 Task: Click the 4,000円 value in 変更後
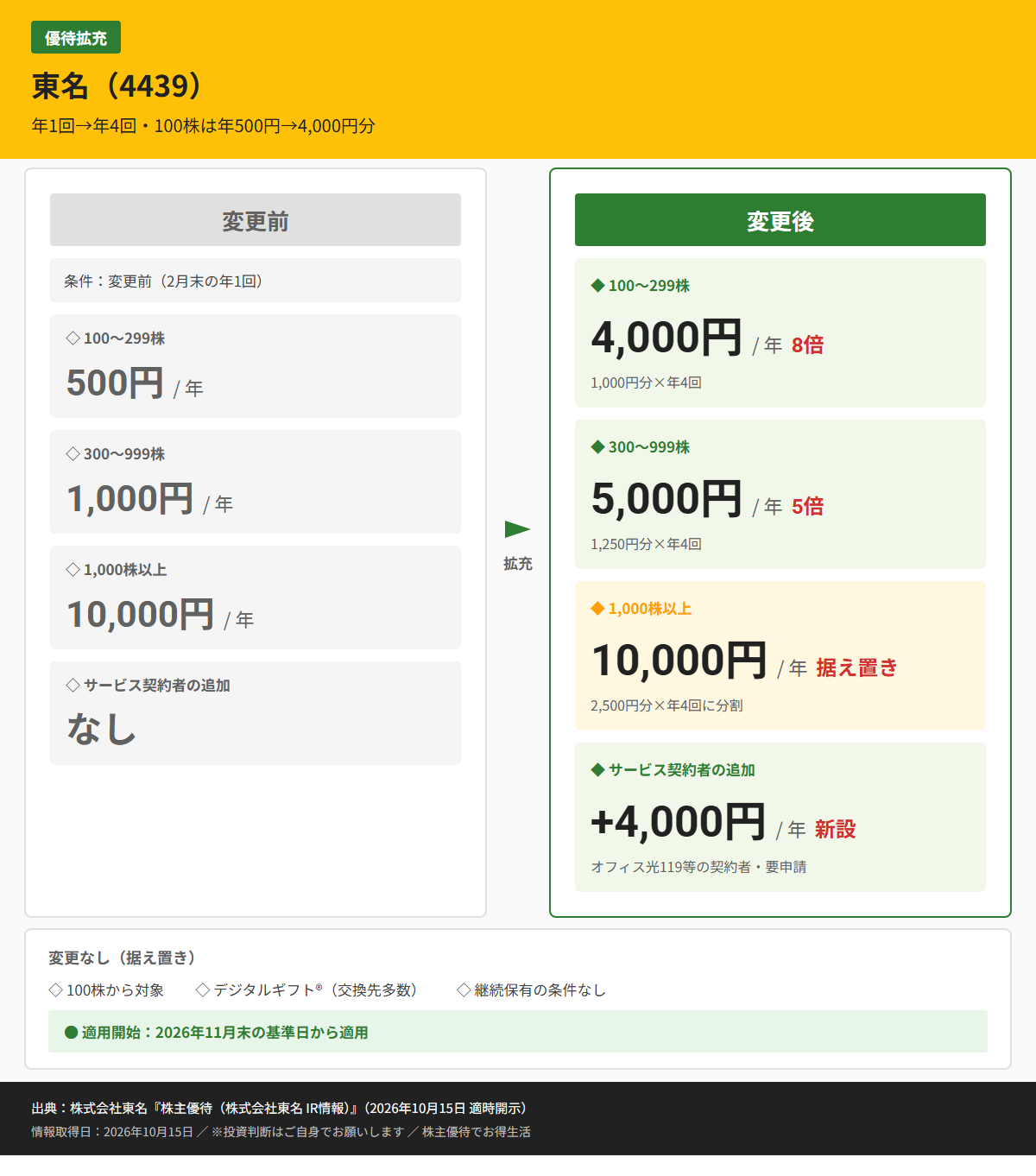point(666,337)
